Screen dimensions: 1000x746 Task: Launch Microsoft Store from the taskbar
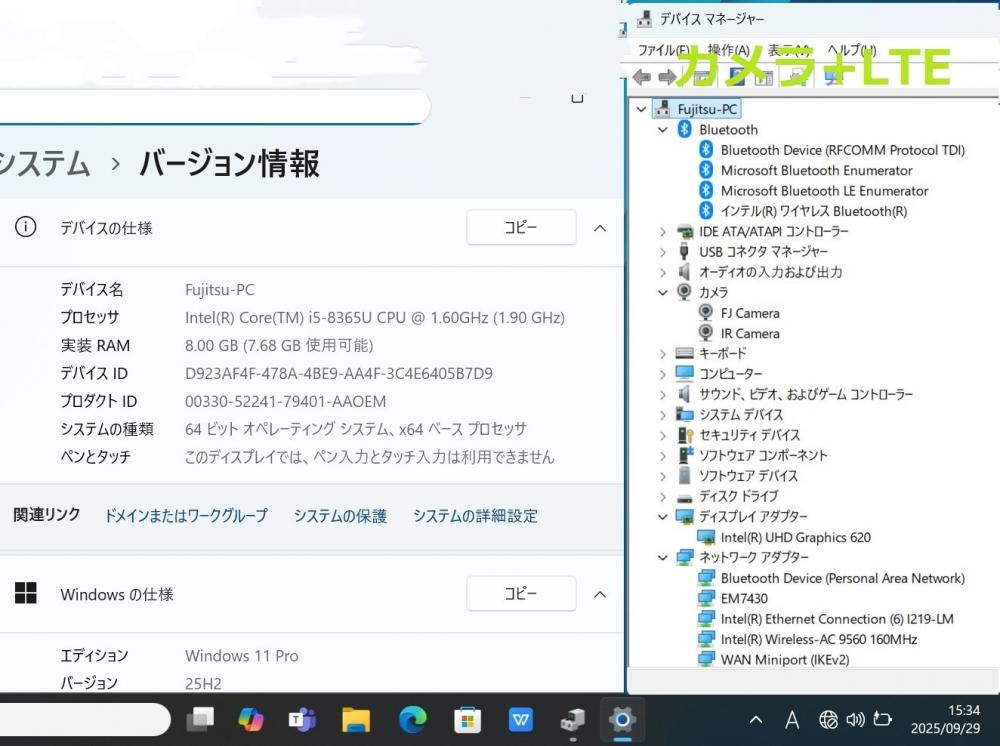(x=466, y=719)
